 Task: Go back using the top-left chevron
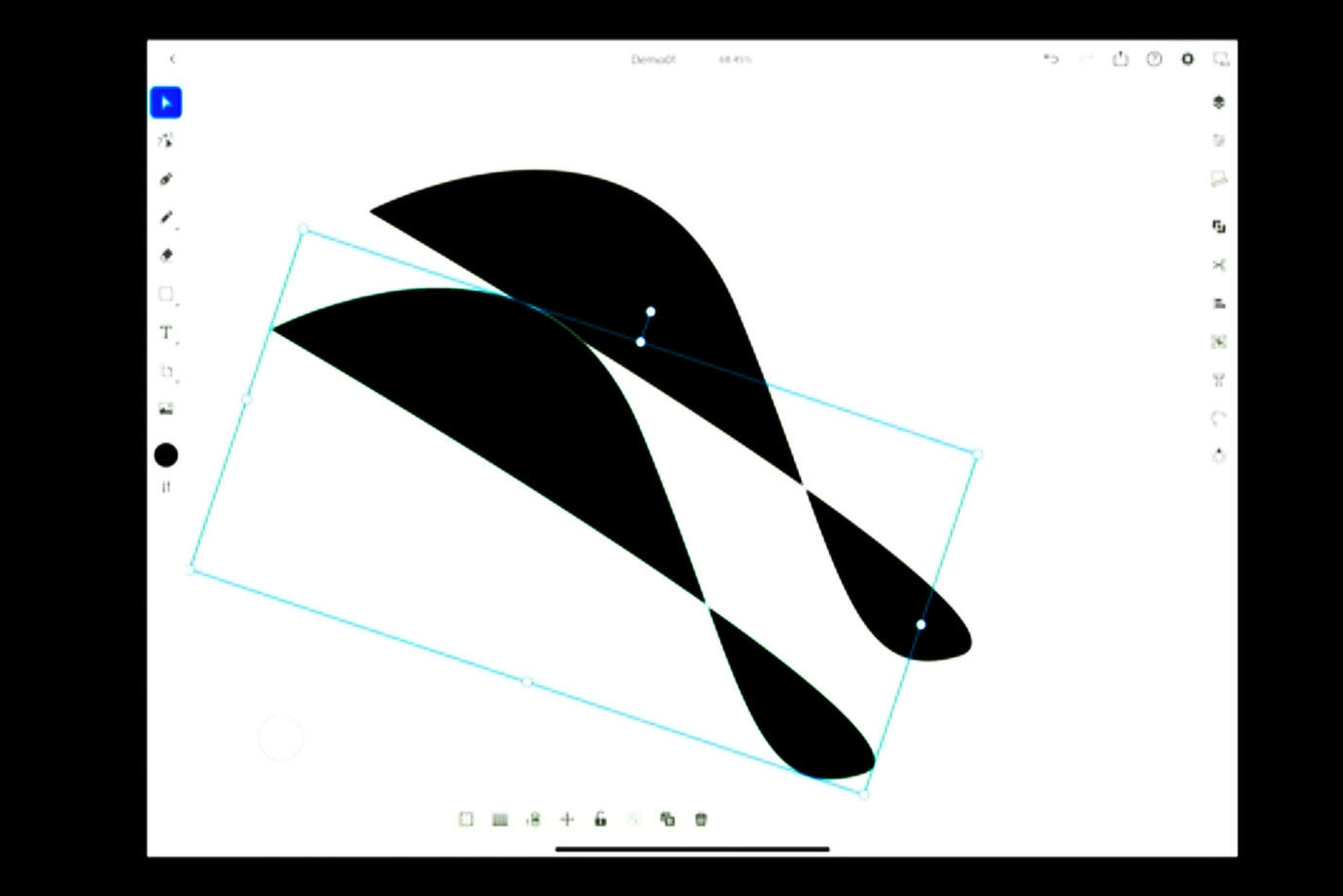pos(172,59)
